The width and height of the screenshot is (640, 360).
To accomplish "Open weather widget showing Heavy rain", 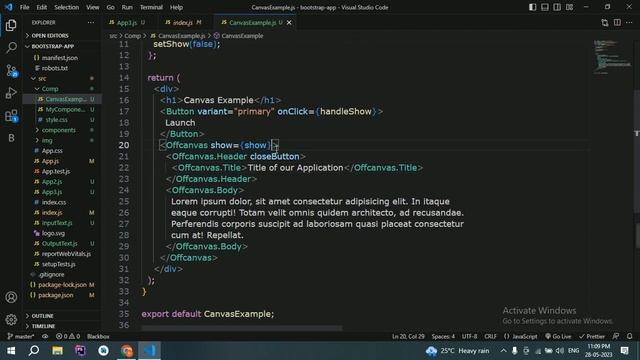I will pyautogui.click(x=457, y=351).
